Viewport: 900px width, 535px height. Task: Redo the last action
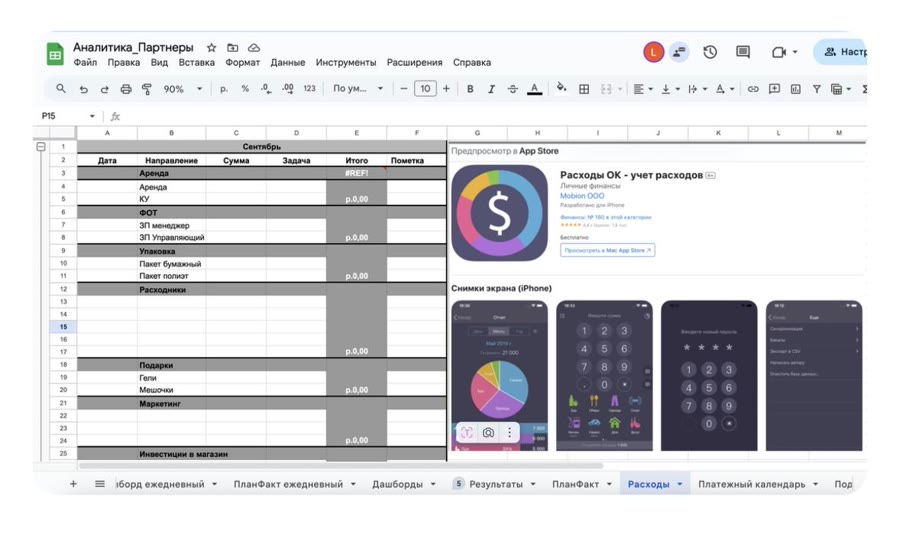tap(104, 89)
